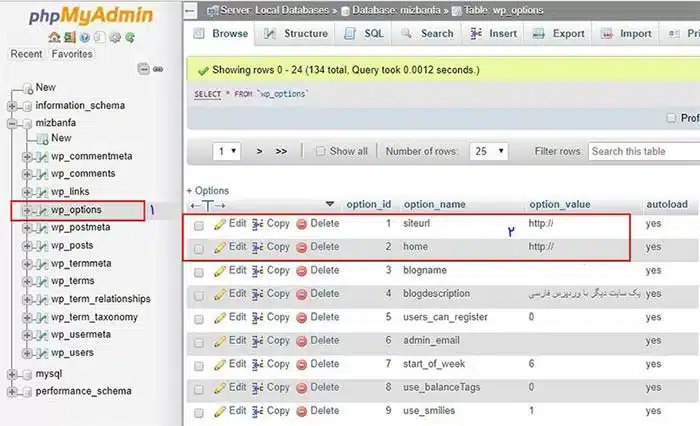This screenshot has width=700, height=426.
Task: Enable the Show all checkbox
Action: pos(320,152)
